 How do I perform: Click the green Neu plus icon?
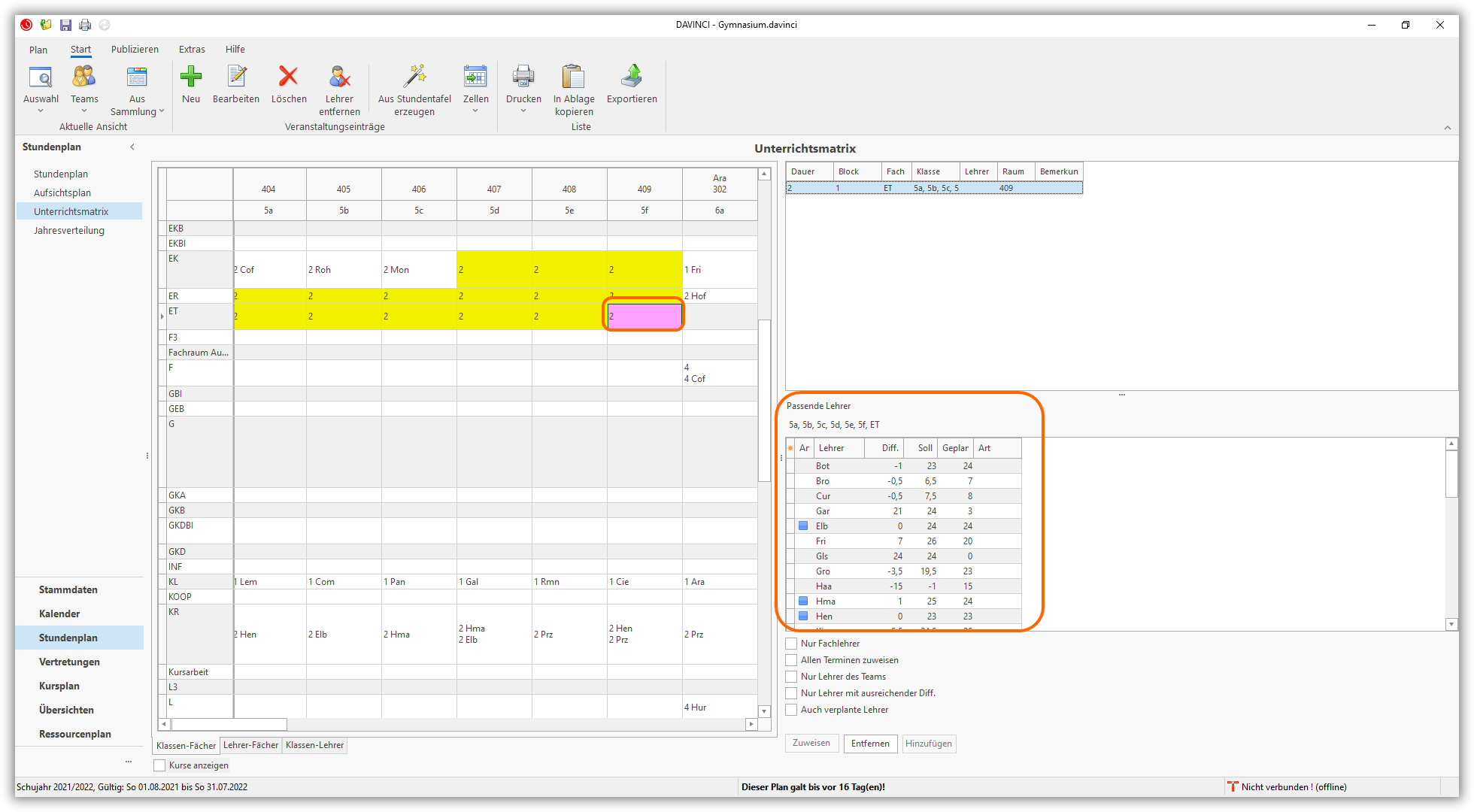click(191, 77)
